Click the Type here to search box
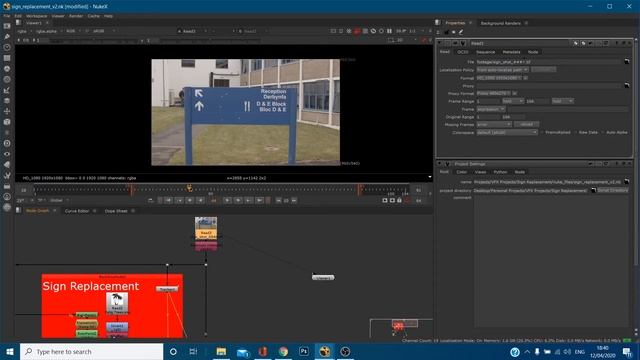 91,351
